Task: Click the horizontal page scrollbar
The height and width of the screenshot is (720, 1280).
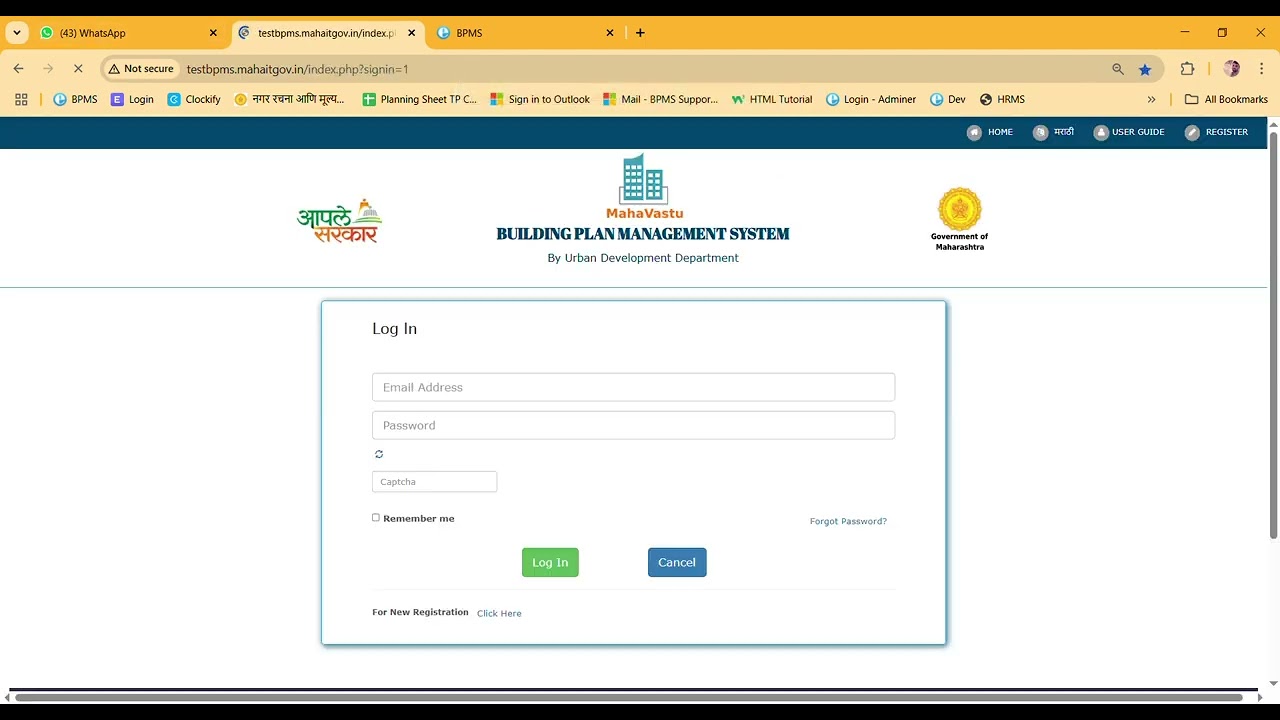Action: 630,697
